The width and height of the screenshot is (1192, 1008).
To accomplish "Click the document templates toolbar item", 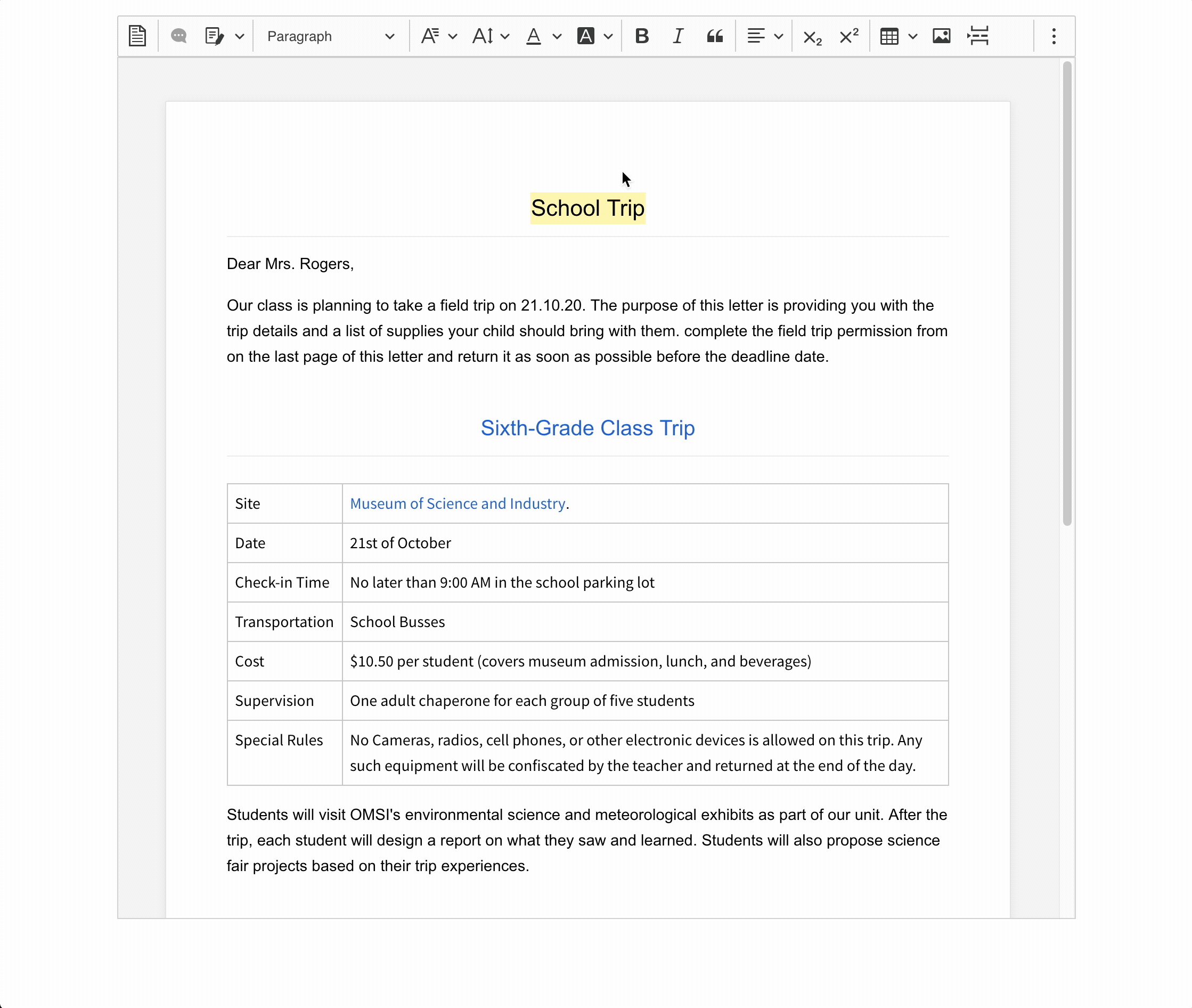I will (x=137, y=36).
